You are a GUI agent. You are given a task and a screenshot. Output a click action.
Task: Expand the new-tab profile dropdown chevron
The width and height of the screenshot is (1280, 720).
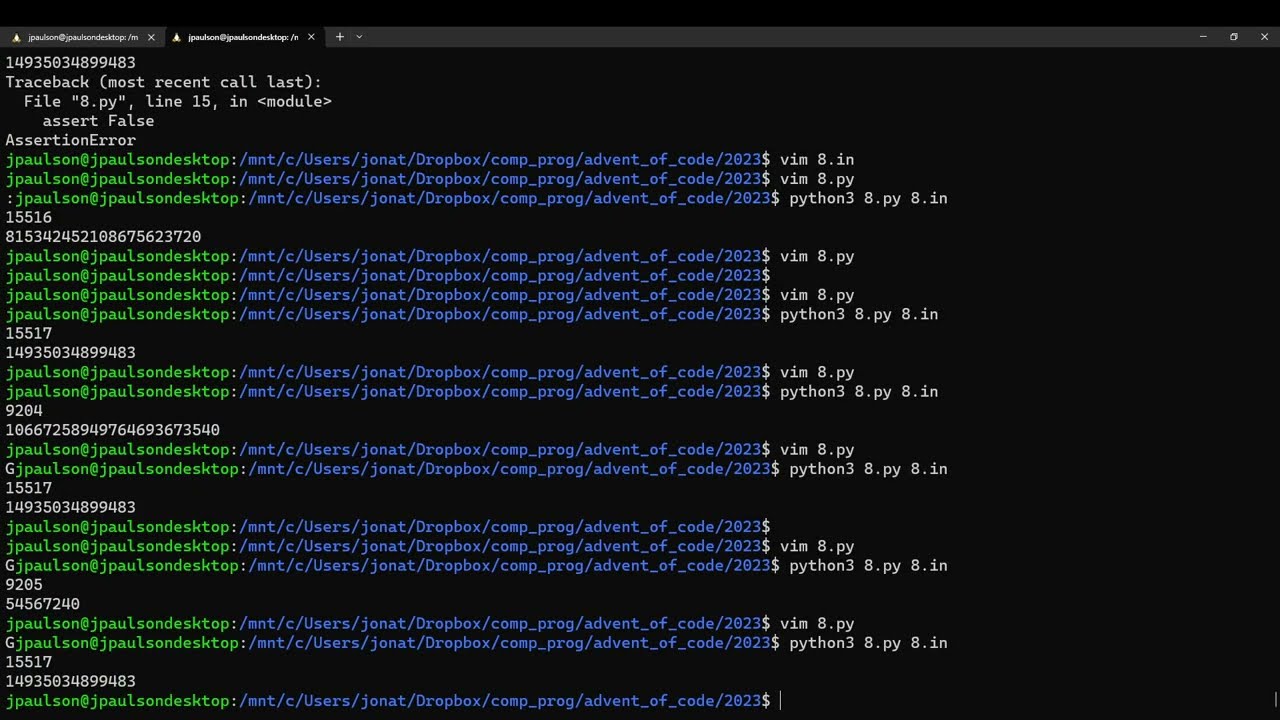click(x=359, y=37)
